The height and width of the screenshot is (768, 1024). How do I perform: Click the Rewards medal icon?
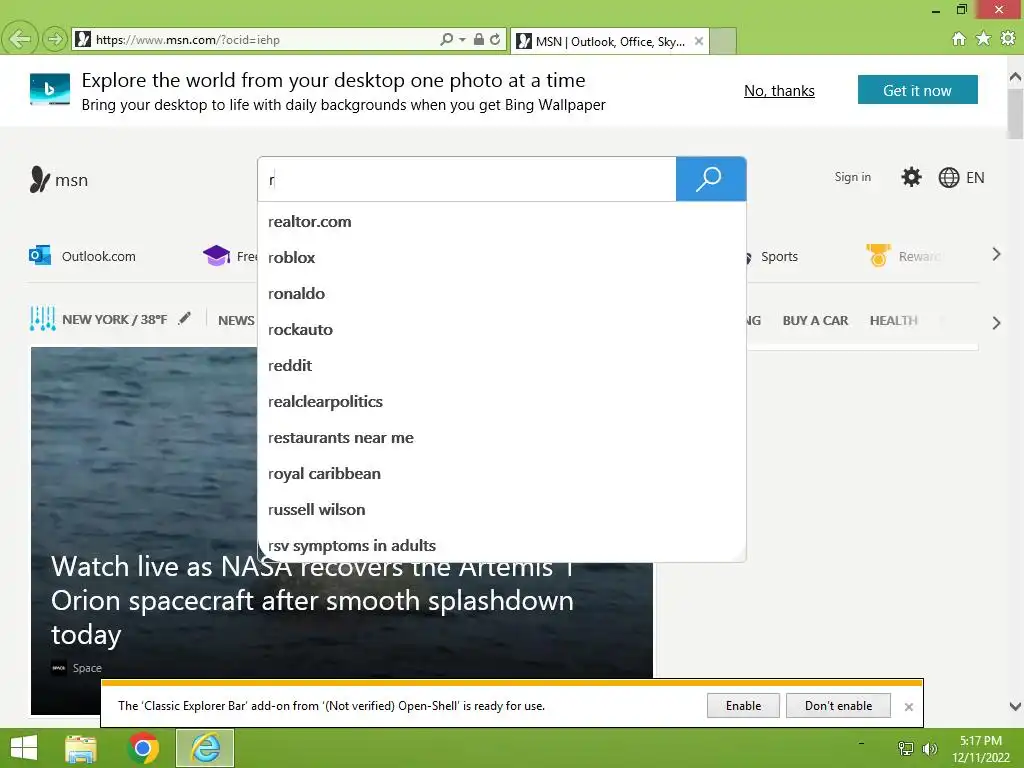click(x=878, y=255)
